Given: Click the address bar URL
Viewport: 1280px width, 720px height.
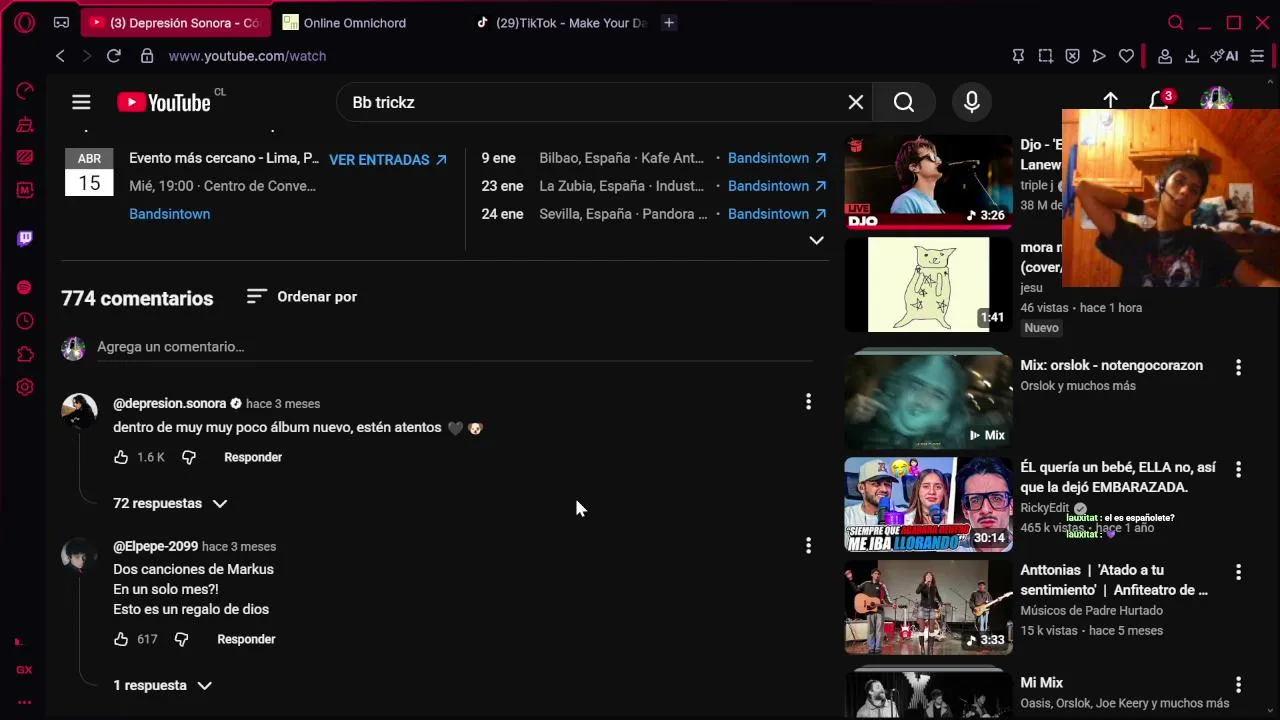Looking at the screenshot, I should click(x=247, y=56).
